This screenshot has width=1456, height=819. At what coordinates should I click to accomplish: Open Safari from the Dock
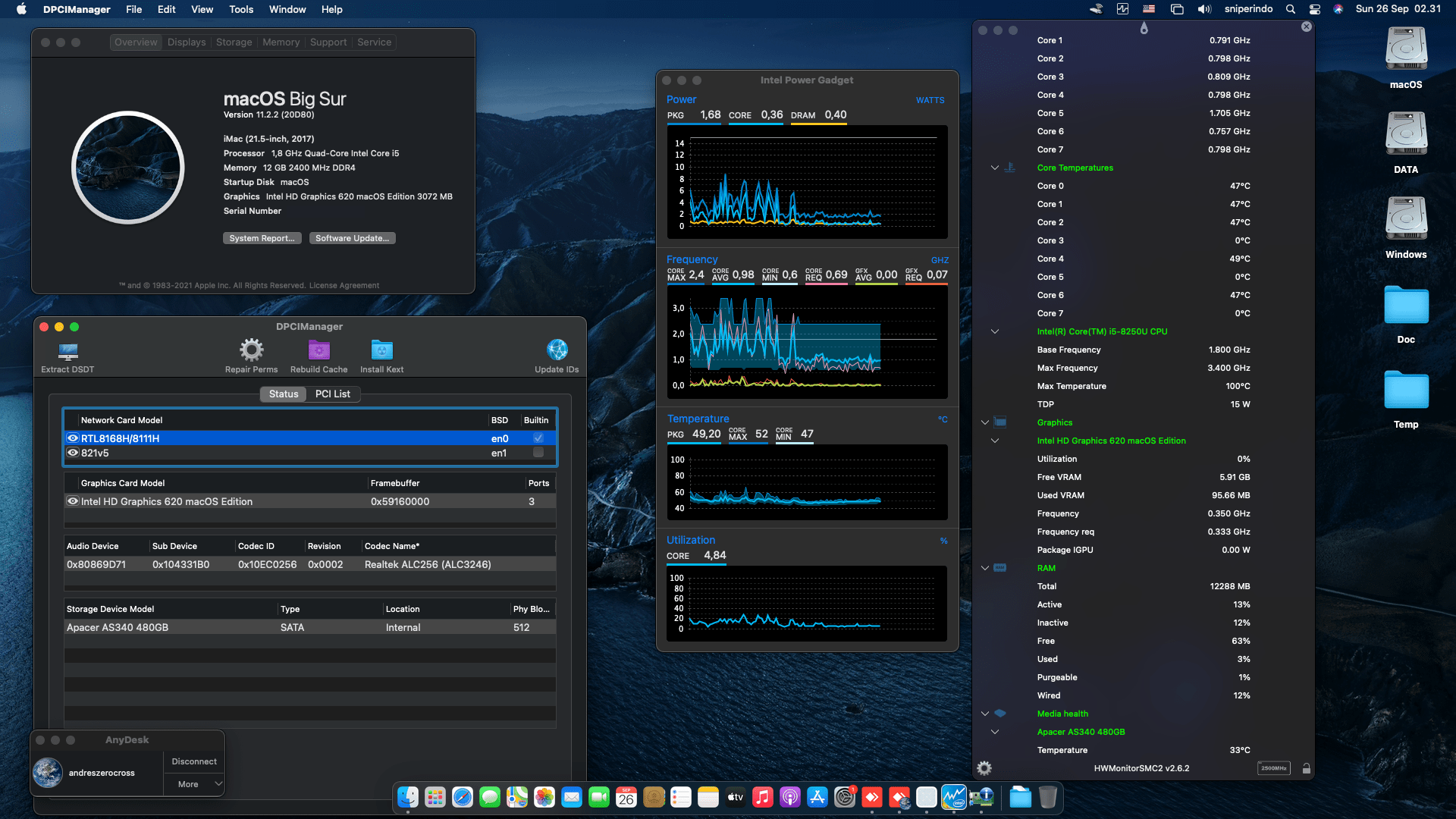(x=463, y=797)
